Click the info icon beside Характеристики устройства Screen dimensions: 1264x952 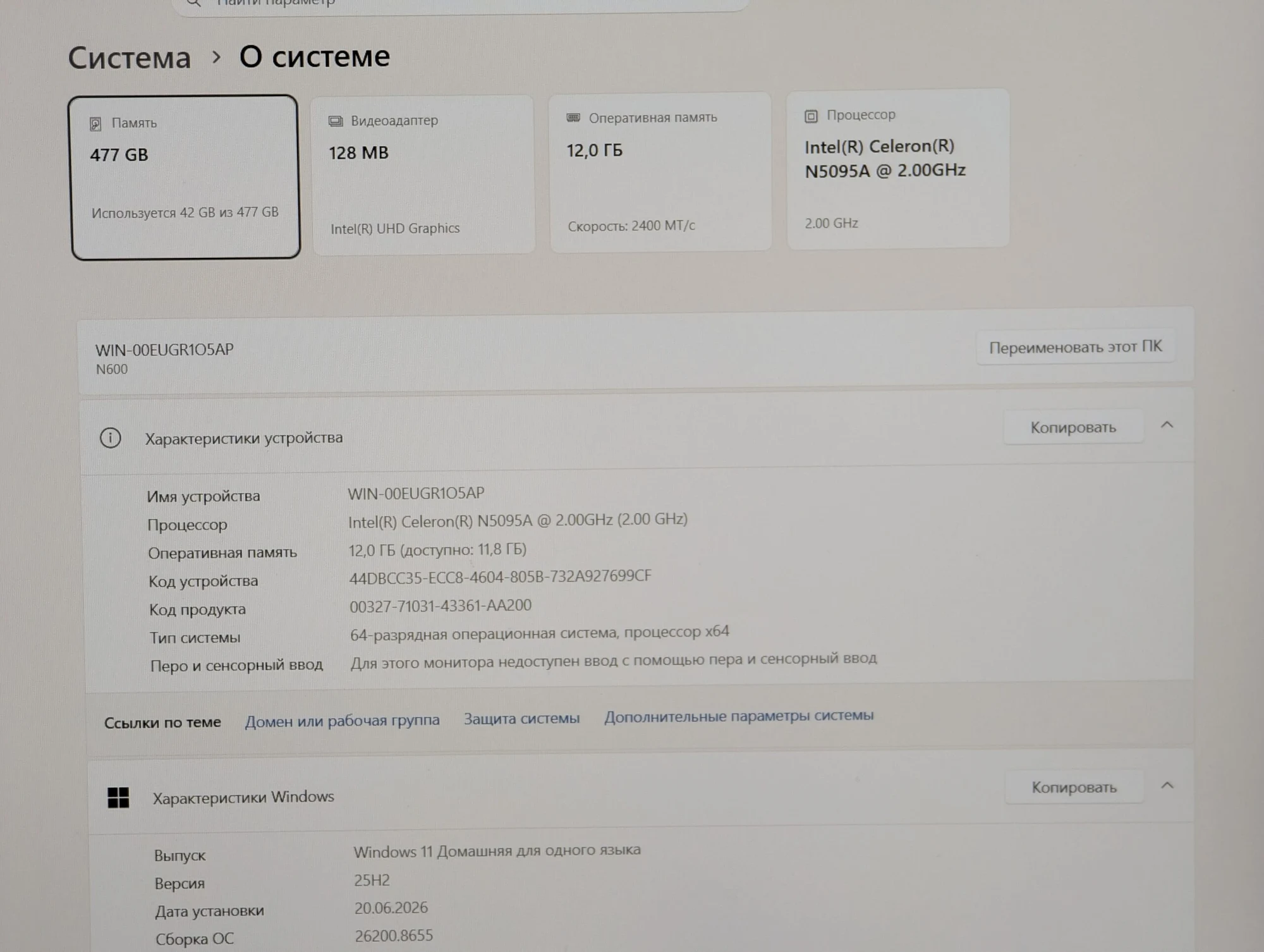[x=111, y=438]
